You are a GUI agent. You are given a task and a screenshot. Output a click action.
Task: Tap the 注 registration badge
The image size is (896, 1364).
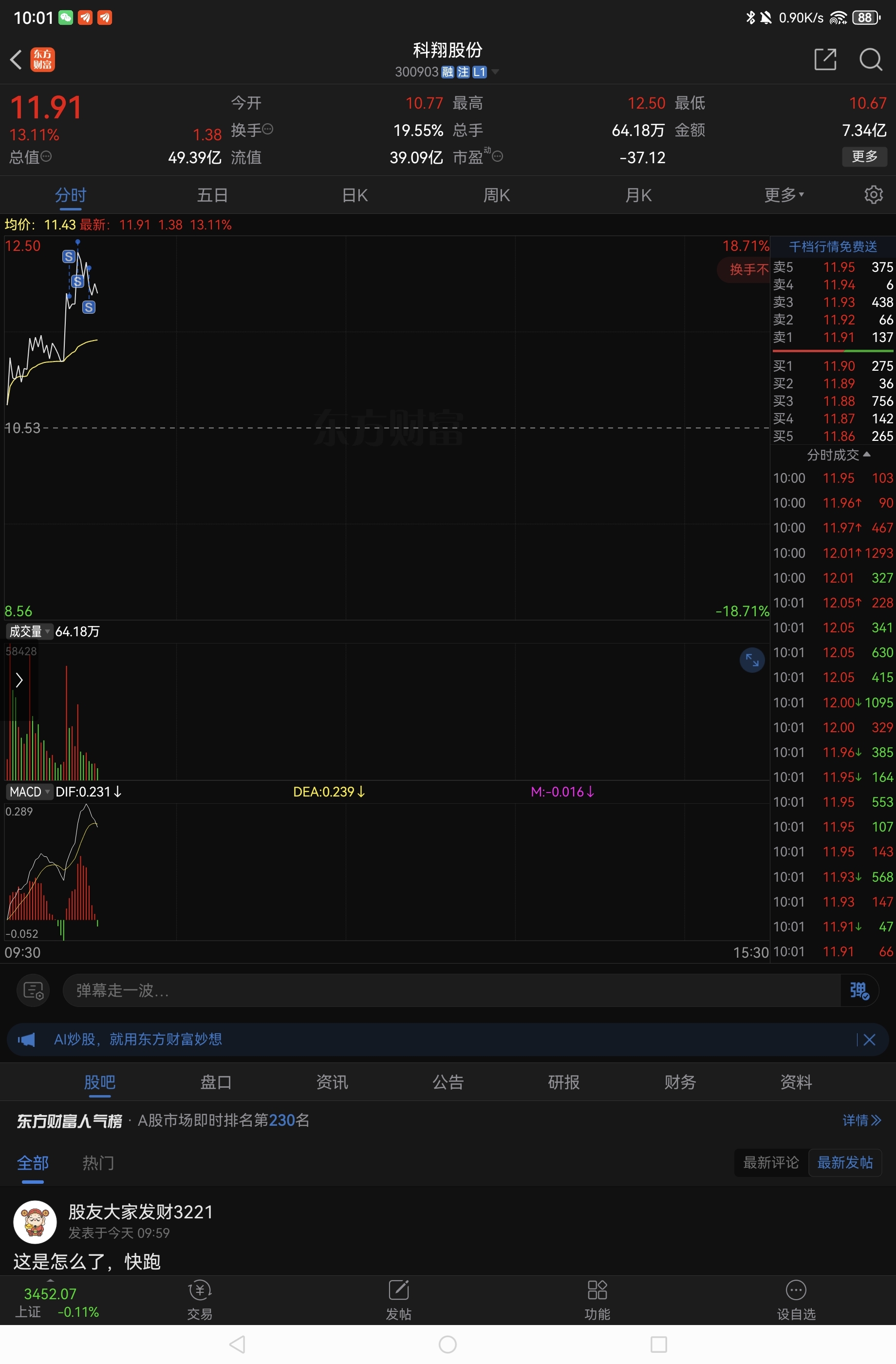pyautogui.click(x=463, y=72)
